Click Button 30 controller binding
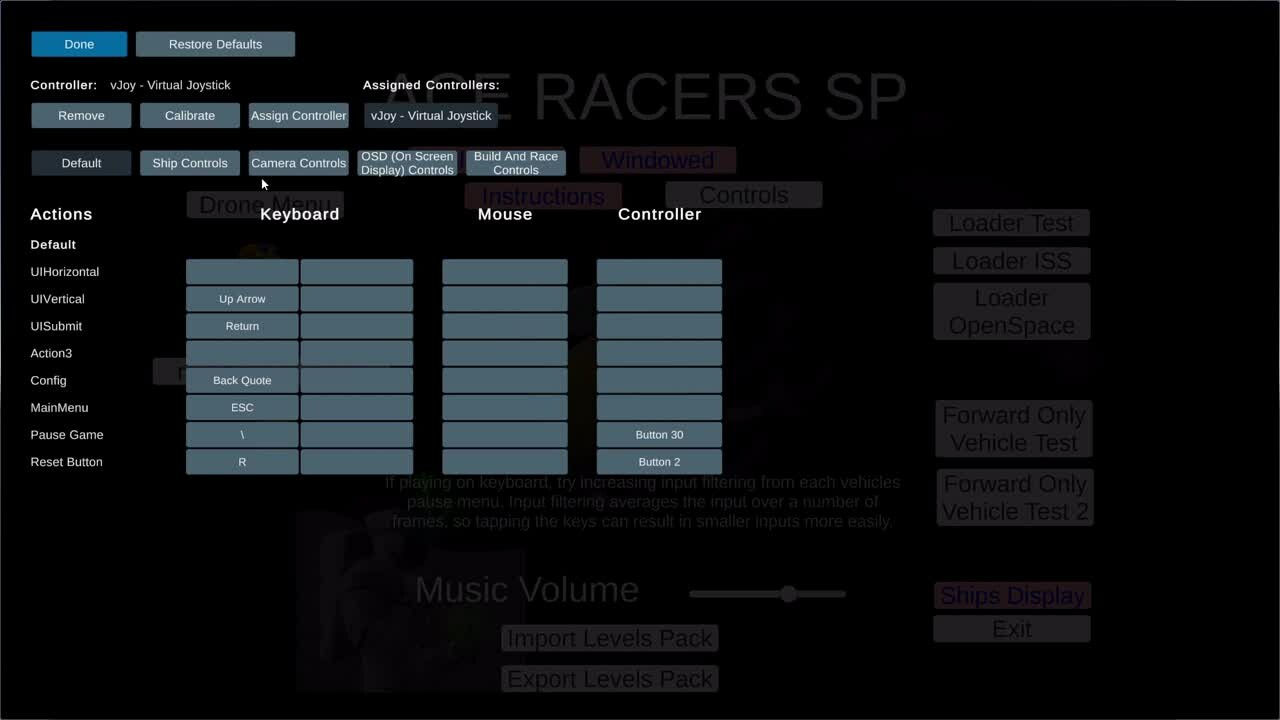Viewport: 1280px width, 720px height. [659, 435]
